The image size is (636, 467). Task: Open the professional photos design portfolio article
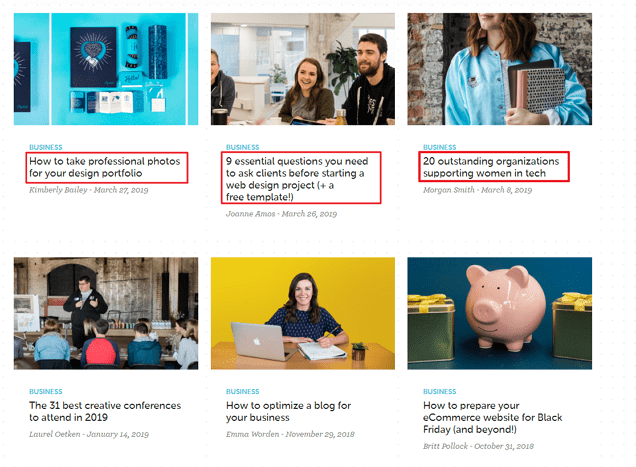[x=105, y=167]
